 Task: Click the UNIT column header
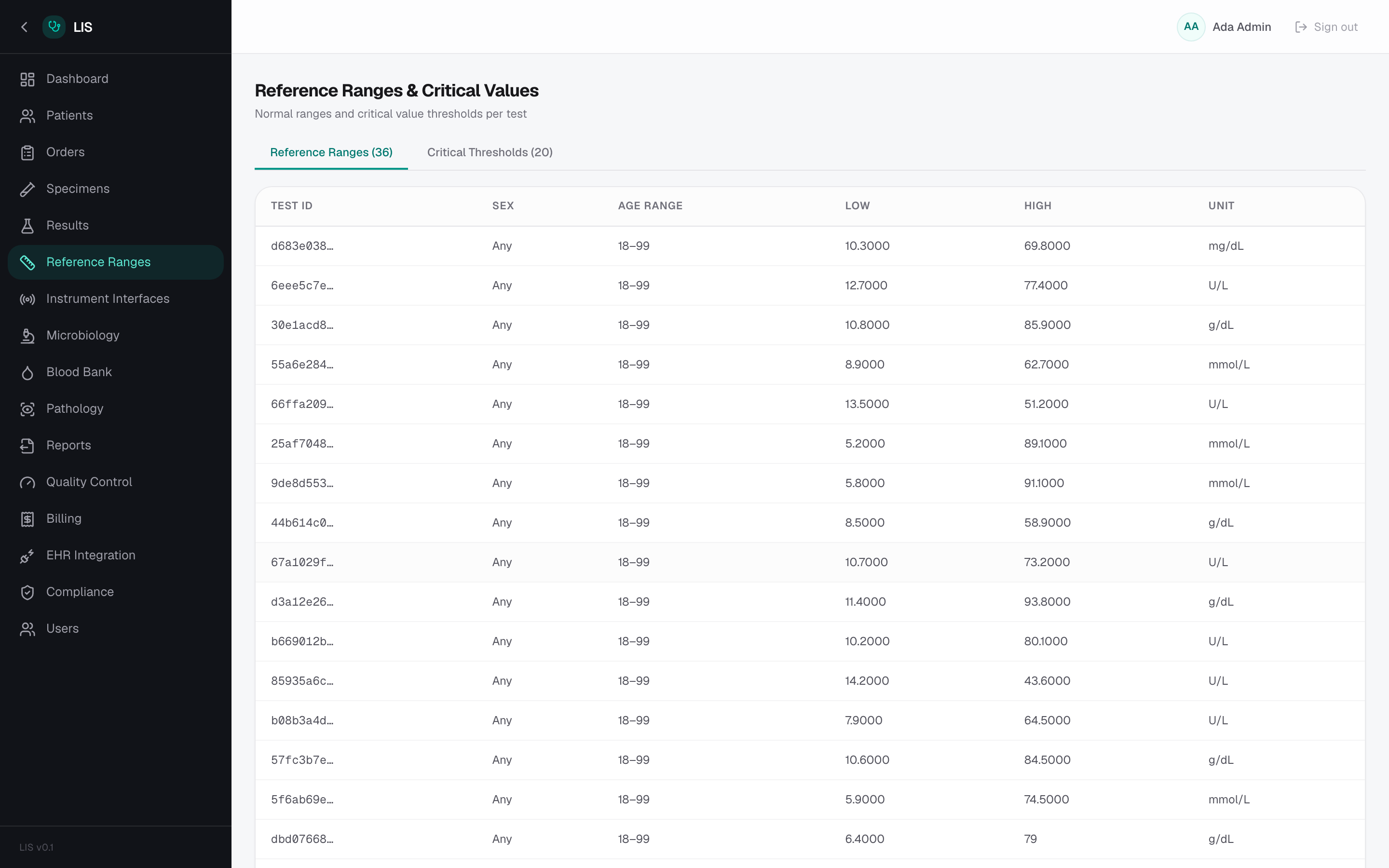[x=1221, y=205]
